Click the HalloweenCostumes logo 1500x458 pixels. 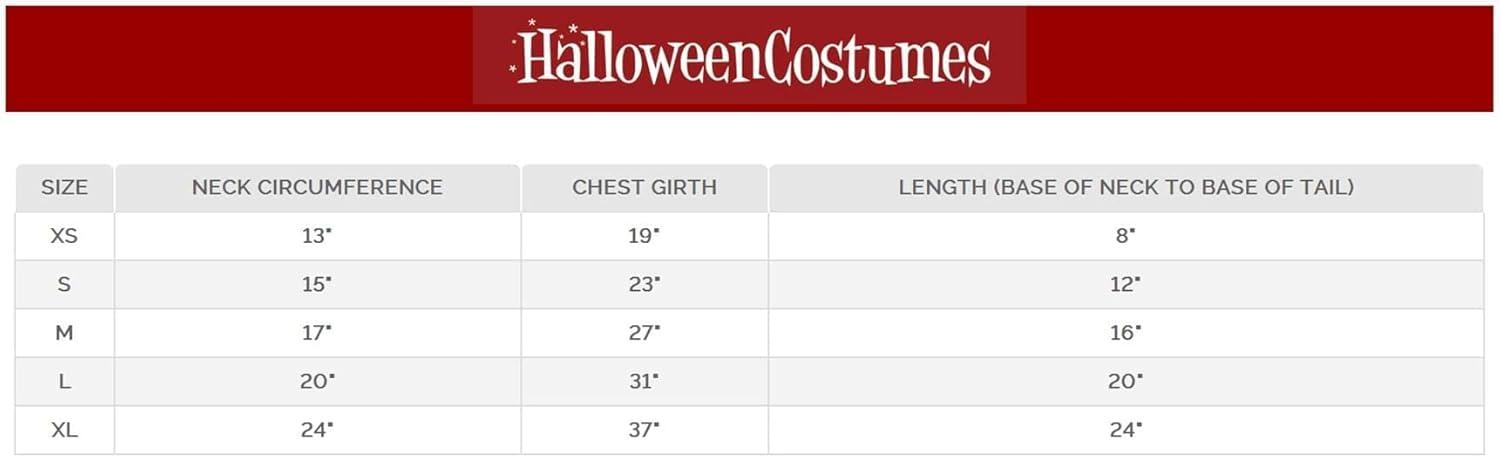(x=749, y=56)
